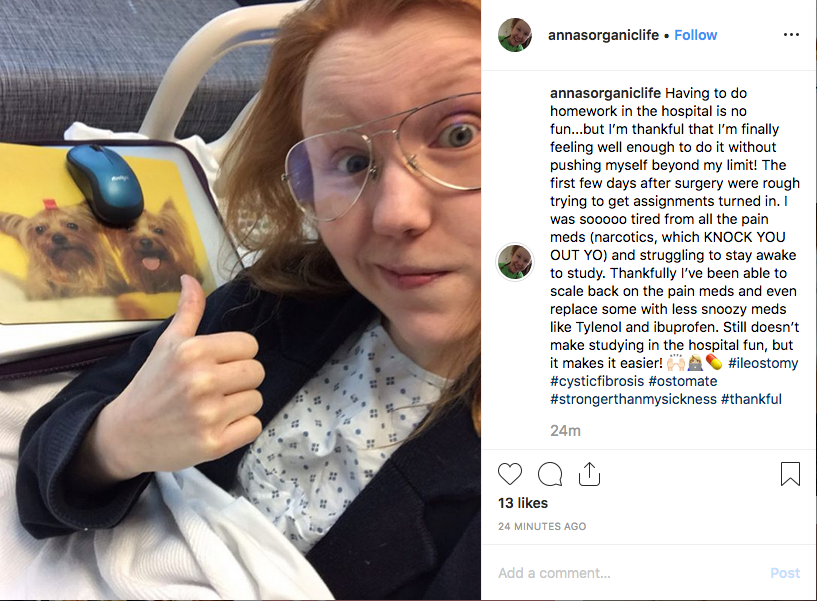Open the #thankful hashtag
The image size is (817, 601).
751,399
